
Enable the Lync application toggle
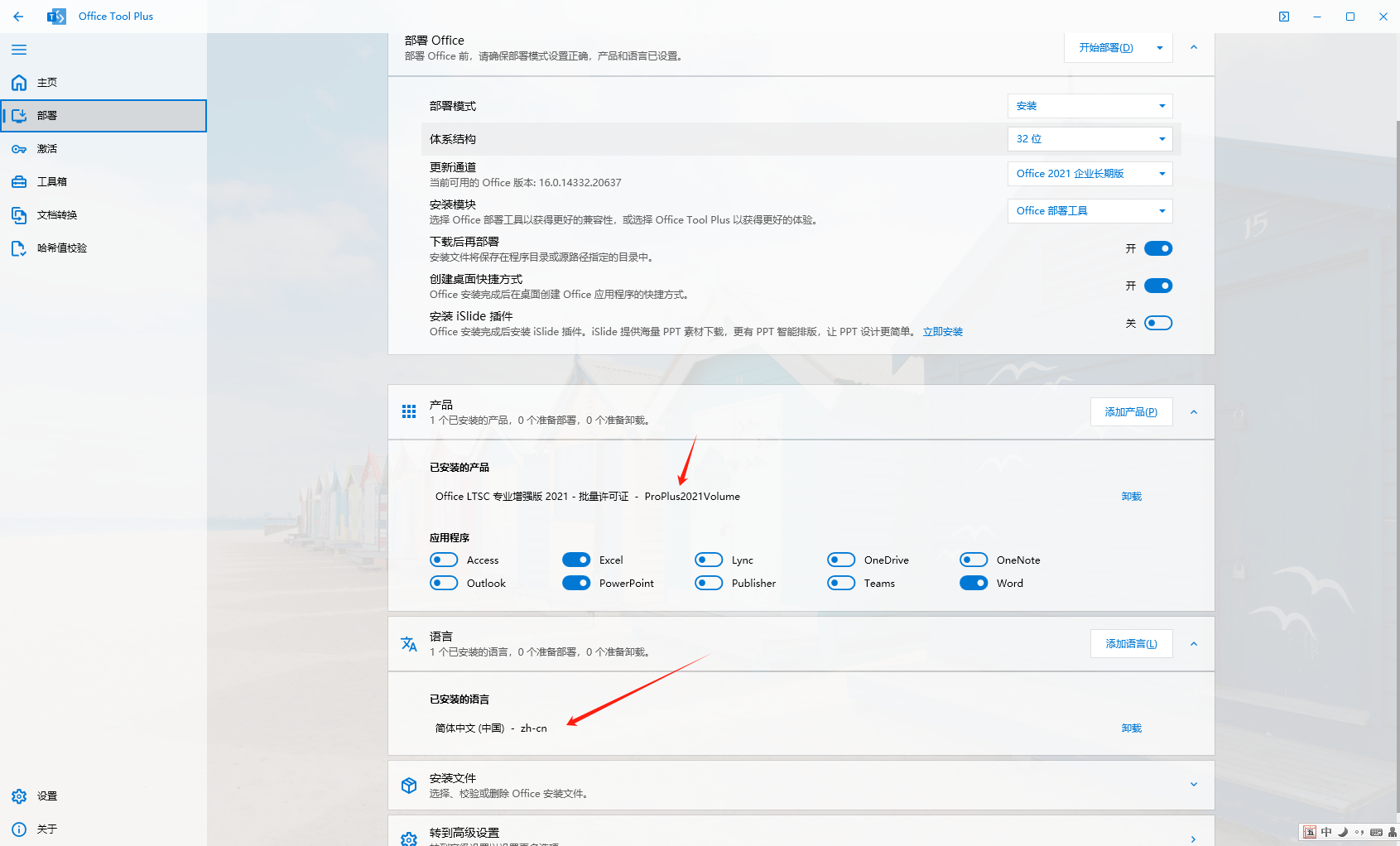click(x=709, y=560)
